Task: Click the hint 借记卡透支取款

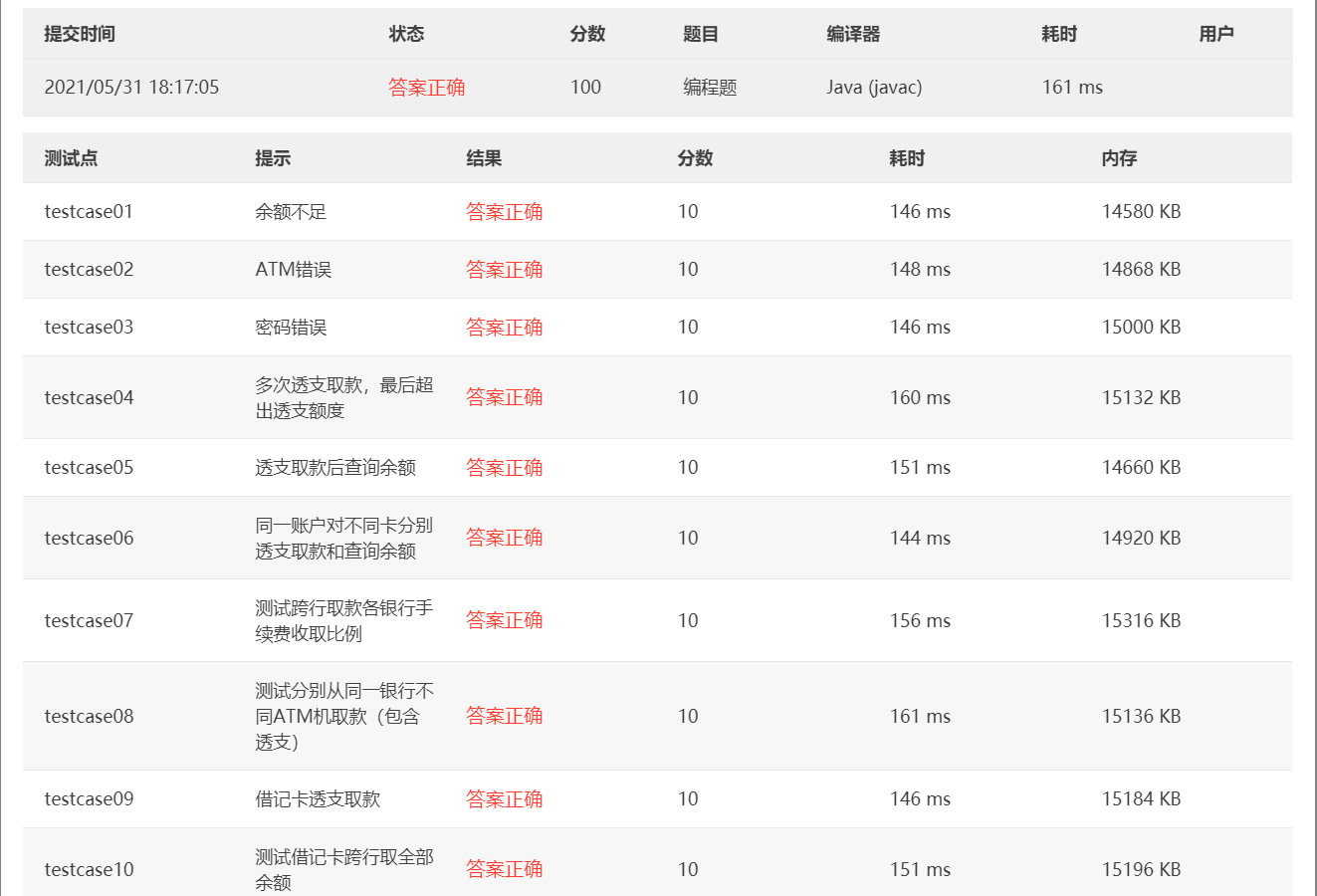Action: (318, 799)
